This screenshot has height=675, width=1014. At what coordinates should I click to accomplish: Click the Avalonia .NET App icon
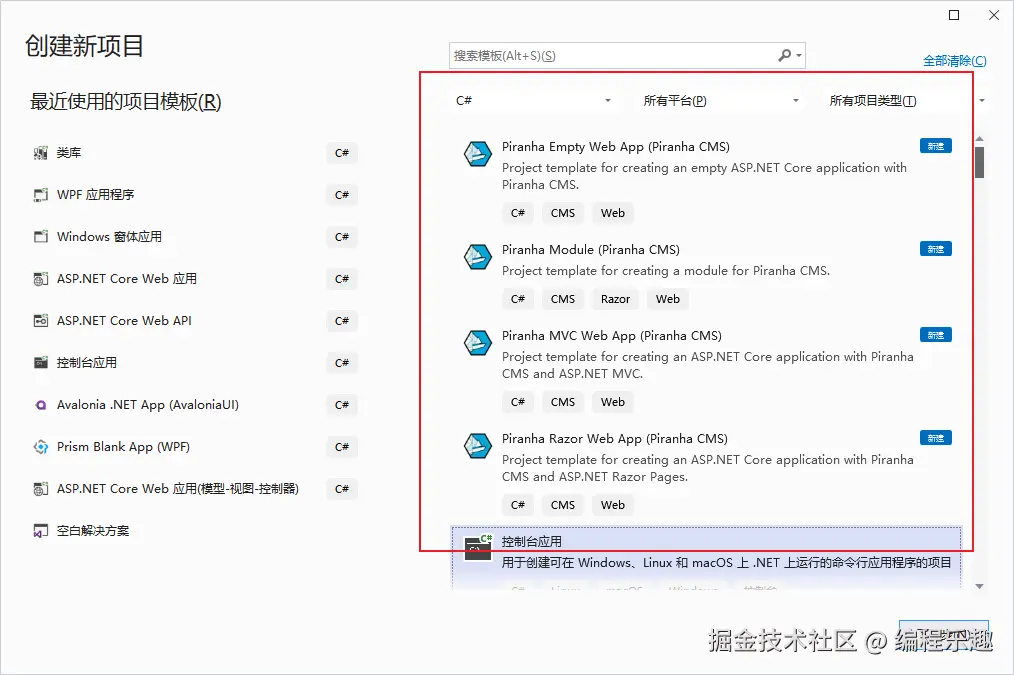41,405
